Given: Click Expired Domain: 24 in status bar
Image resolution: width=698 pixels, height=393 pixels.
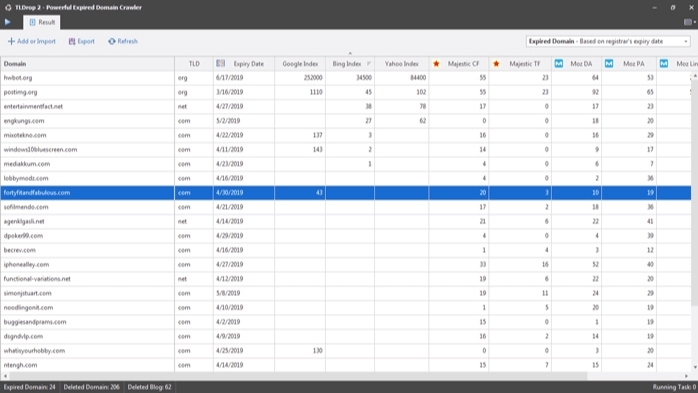Looking at the screenshot, I should point(29,387).
